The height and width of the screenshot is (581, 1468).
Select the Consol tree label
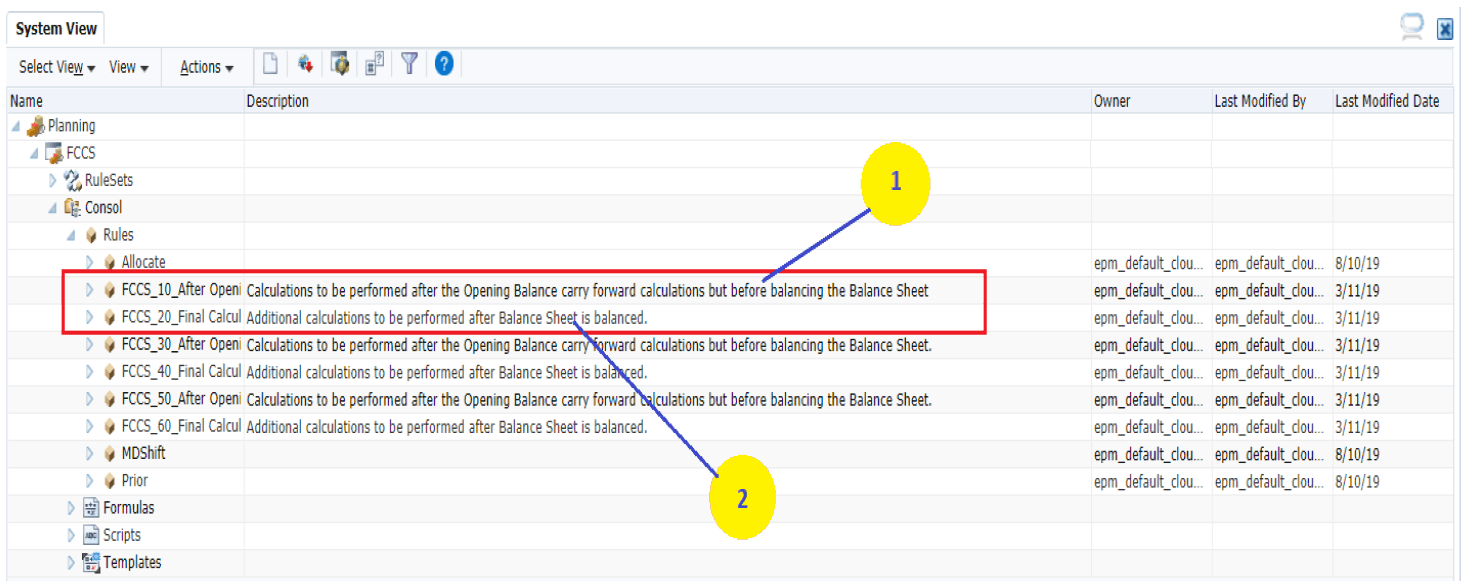103,208
